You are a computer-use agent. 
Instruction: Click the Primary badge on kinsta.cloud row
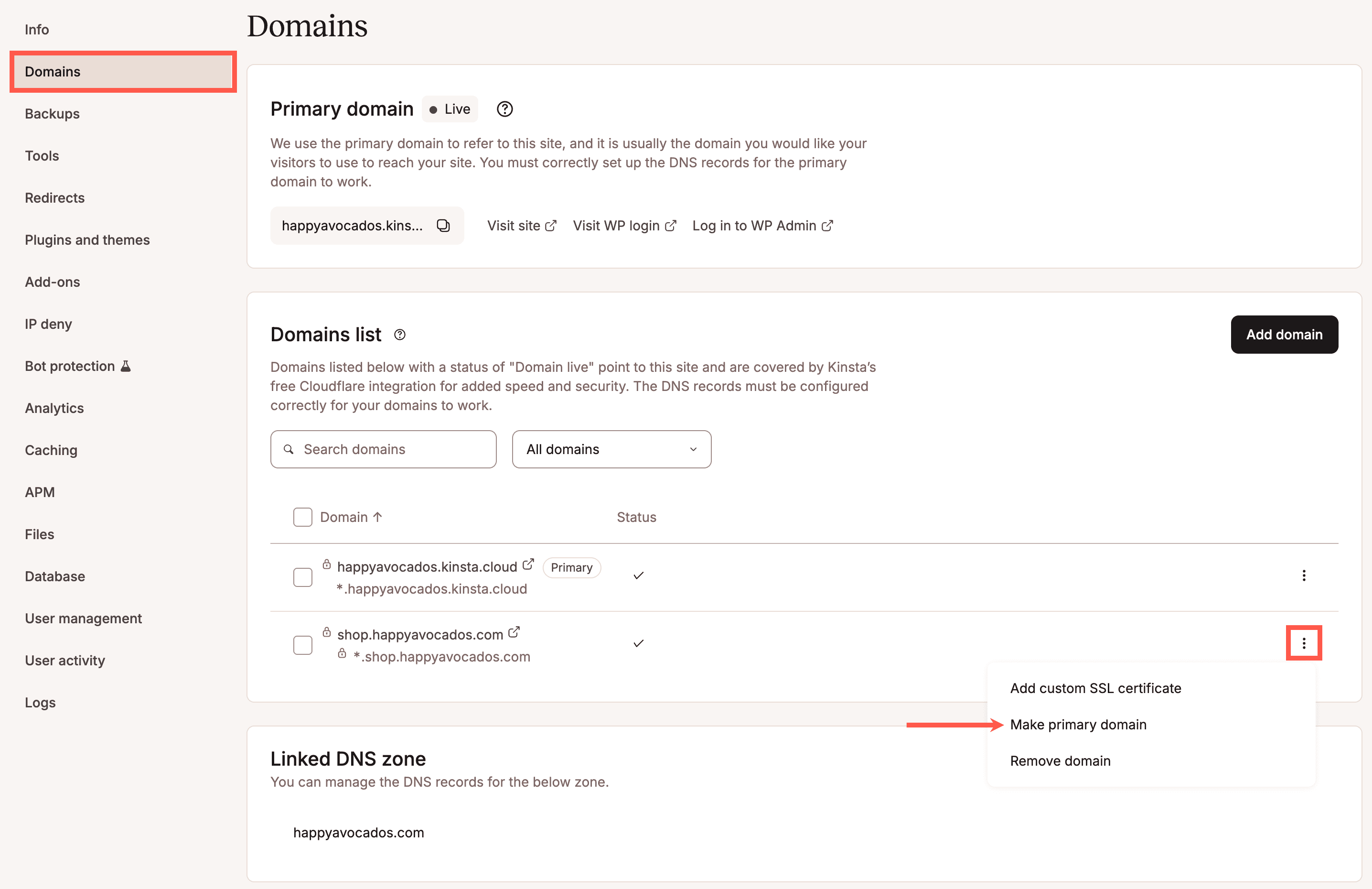click(571, 567)
